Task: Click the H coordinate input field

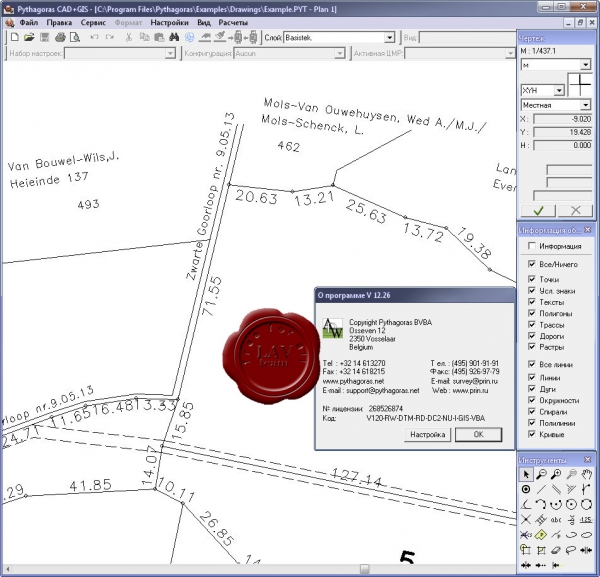Action: pyautogui.click(x=563, y=145)
